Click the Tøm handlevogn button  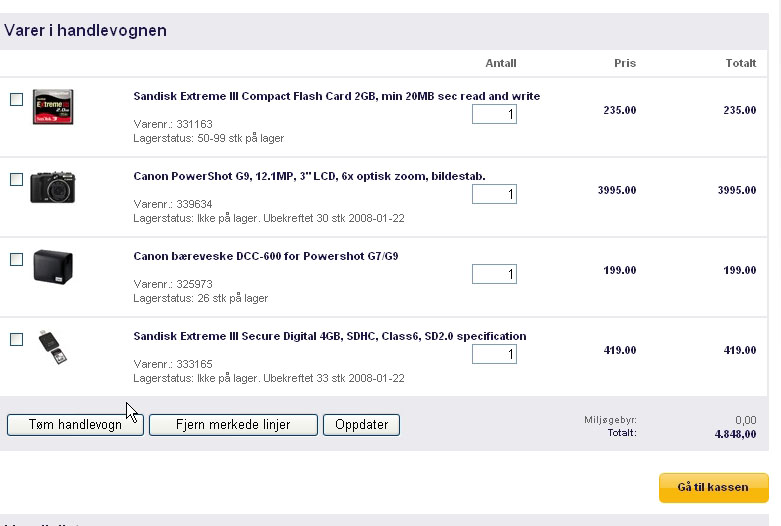pyautogui.click(x=75, y=425)
